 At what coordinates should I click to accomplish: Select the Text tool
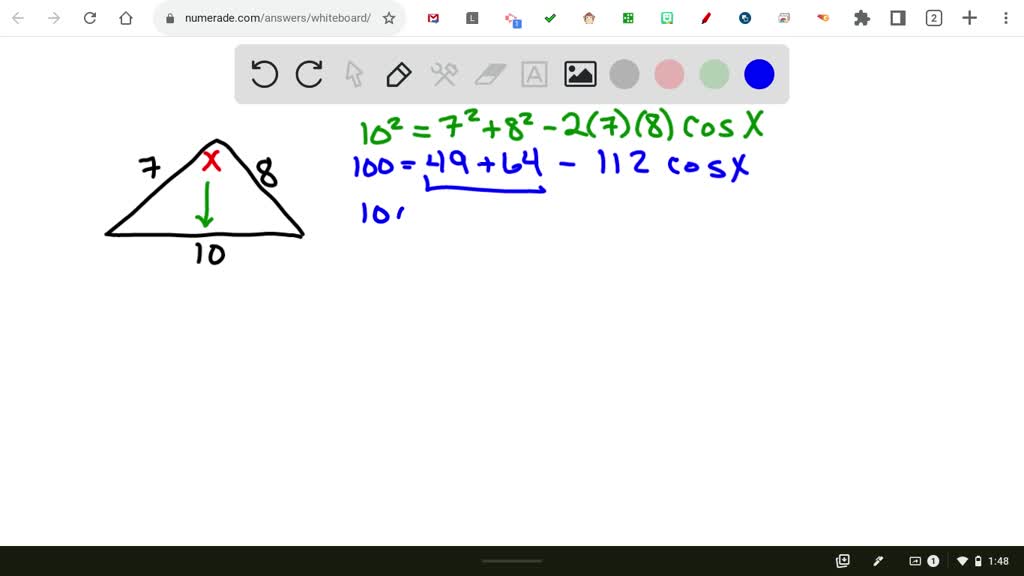click(x=534, y=74)
